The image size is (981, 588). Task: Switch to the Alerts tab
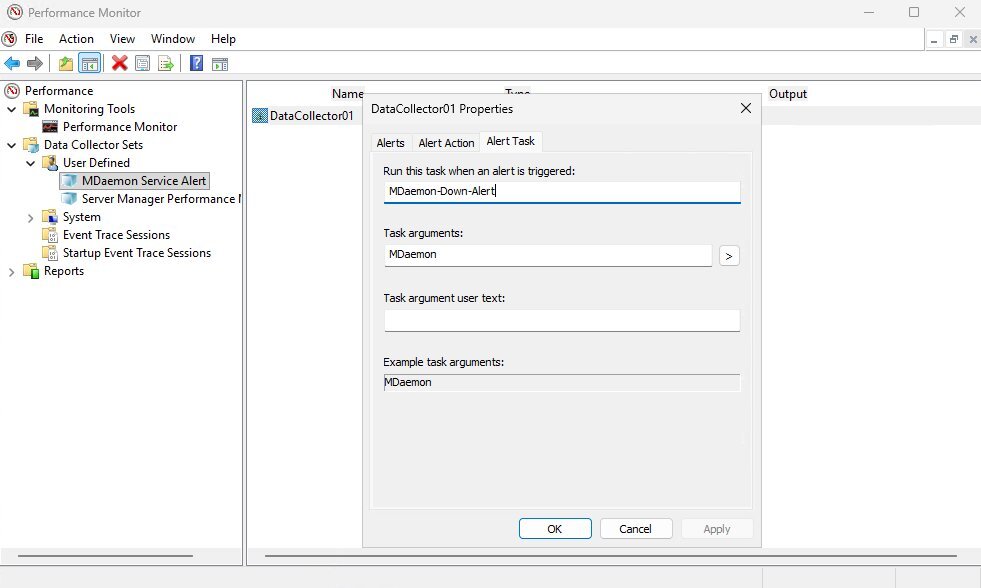tap(390, 143)
